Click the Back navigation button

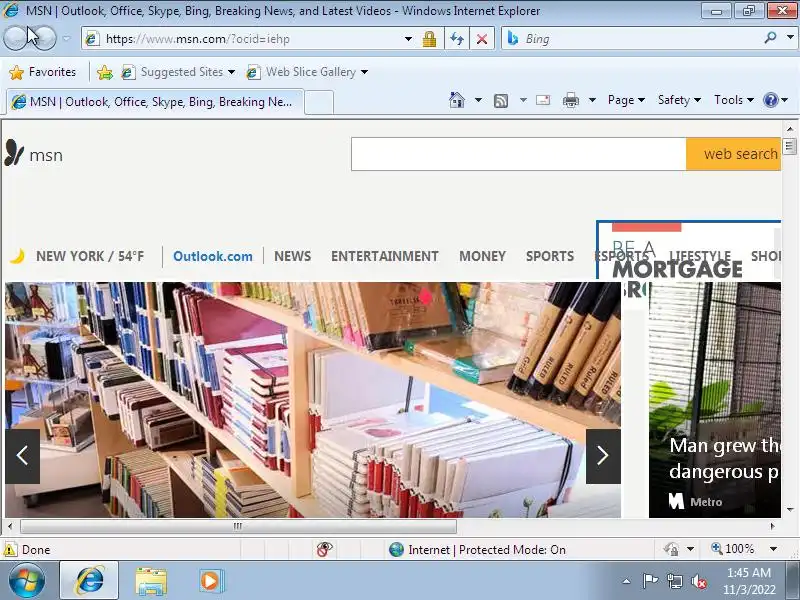click(x=16, y=38)
